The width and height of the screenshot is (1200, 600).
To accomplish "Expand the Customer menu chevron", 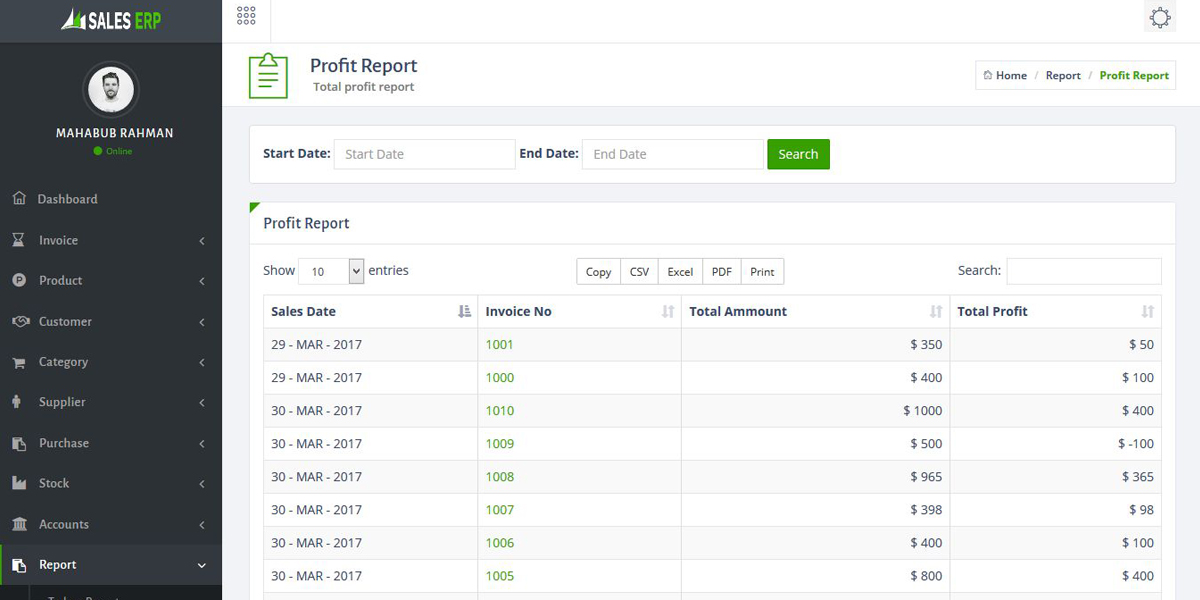I will 202,322.
